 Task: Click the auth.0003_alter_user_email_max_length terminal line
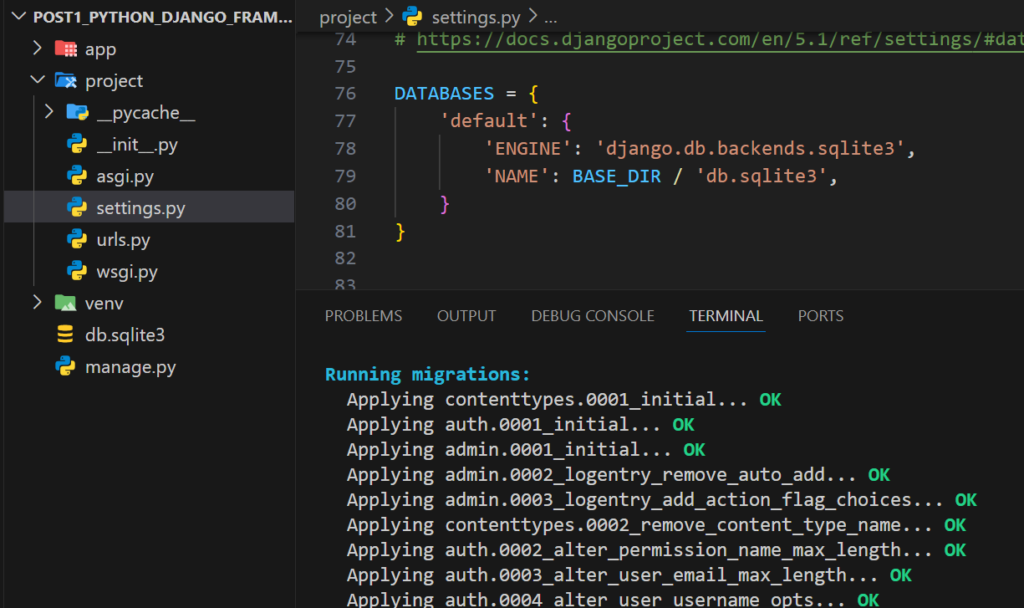[x=629, y=575]
